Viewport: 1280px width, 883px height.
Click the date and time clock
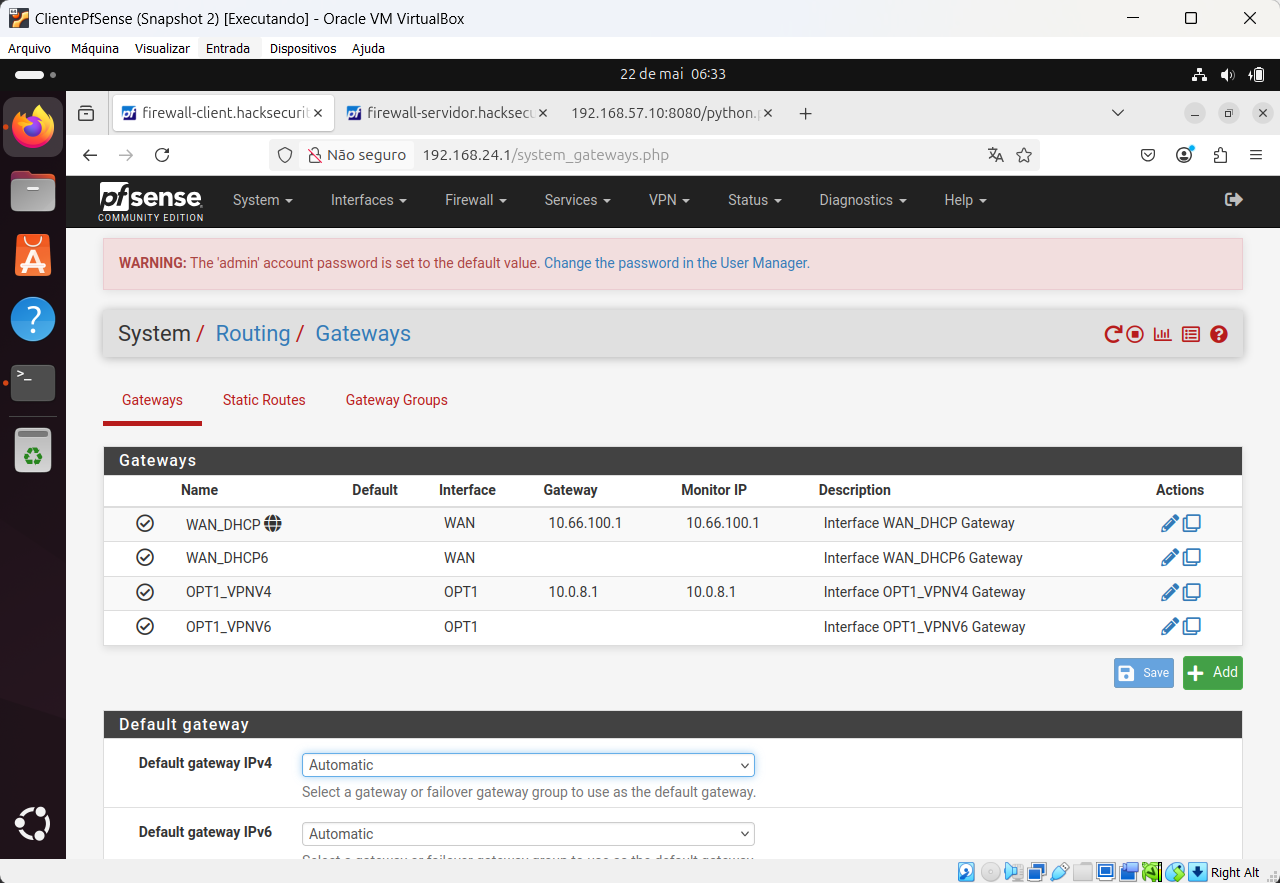pos(673,74)
